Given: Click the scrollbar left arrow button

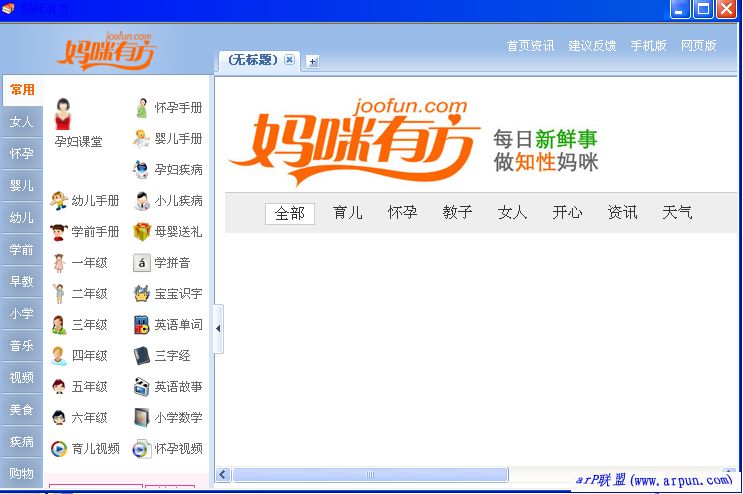Looking at the screenshot, I should [x=223, y=475].
